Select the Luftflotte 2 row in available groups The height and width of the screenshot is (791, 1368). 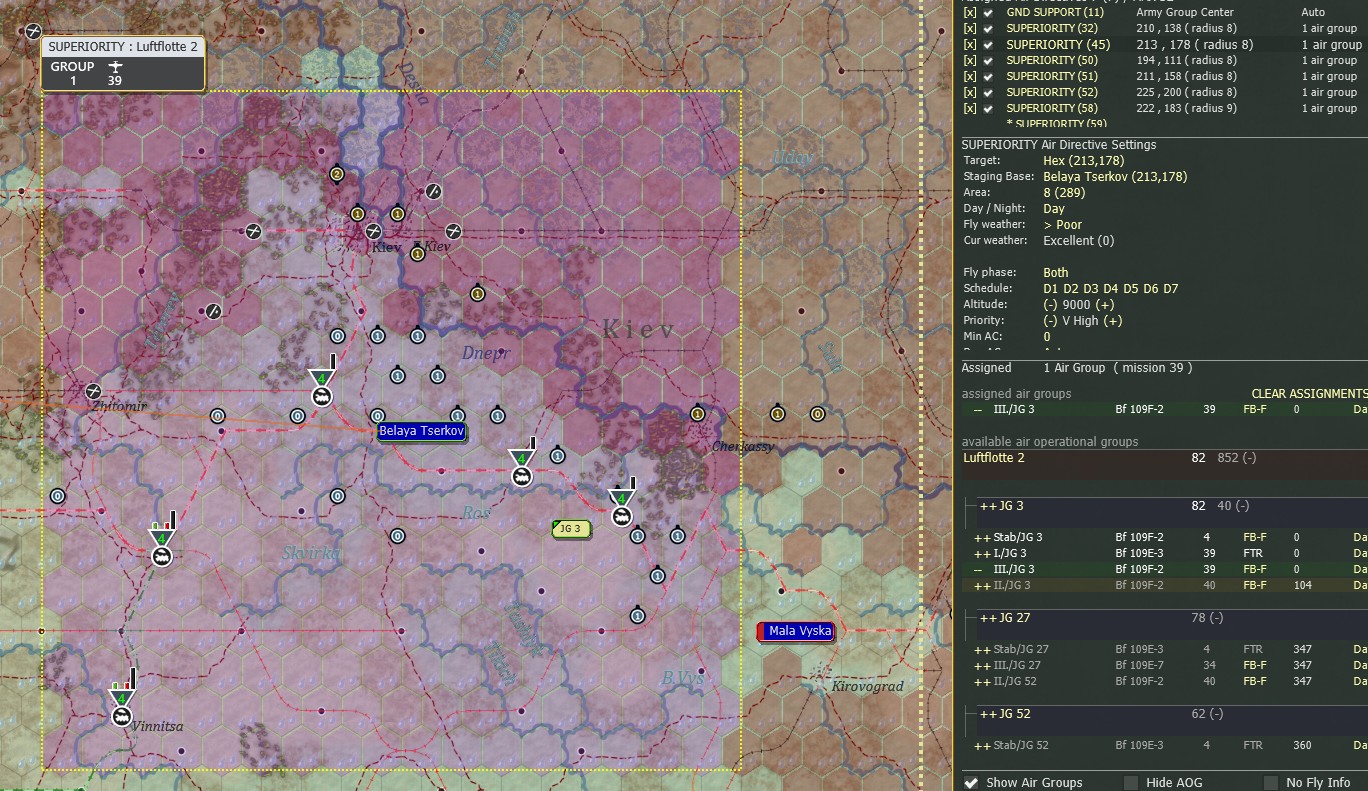point(1164,458)
